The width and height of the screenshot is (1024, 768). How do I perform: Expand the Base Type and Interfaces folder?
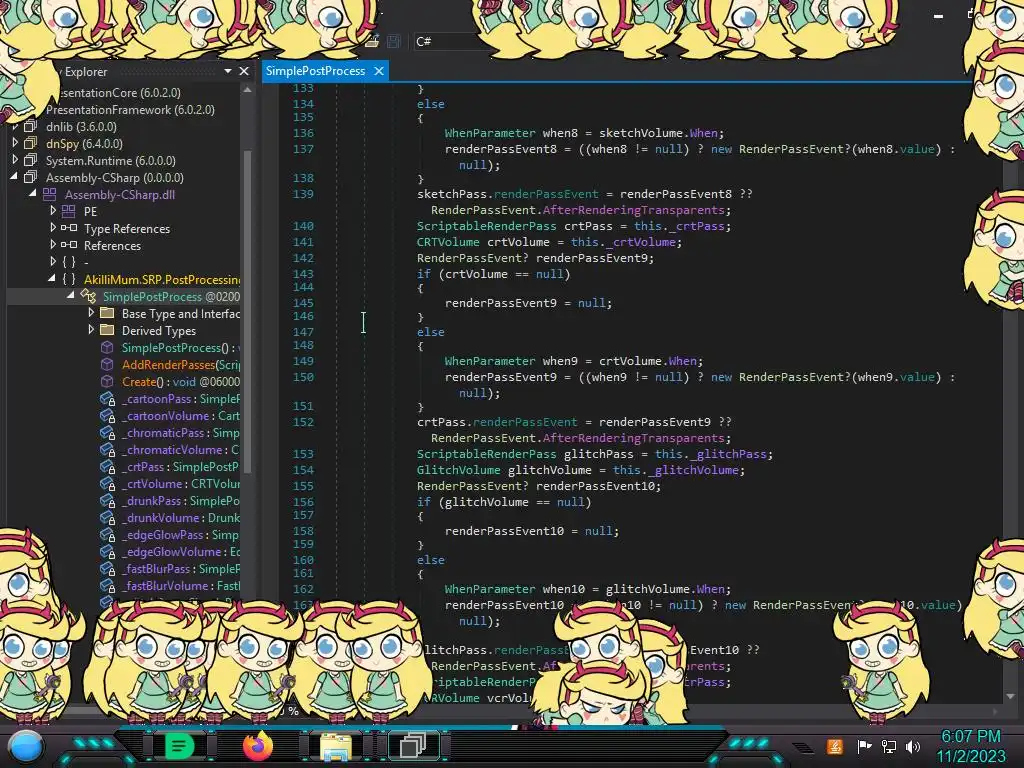(91, 313)
